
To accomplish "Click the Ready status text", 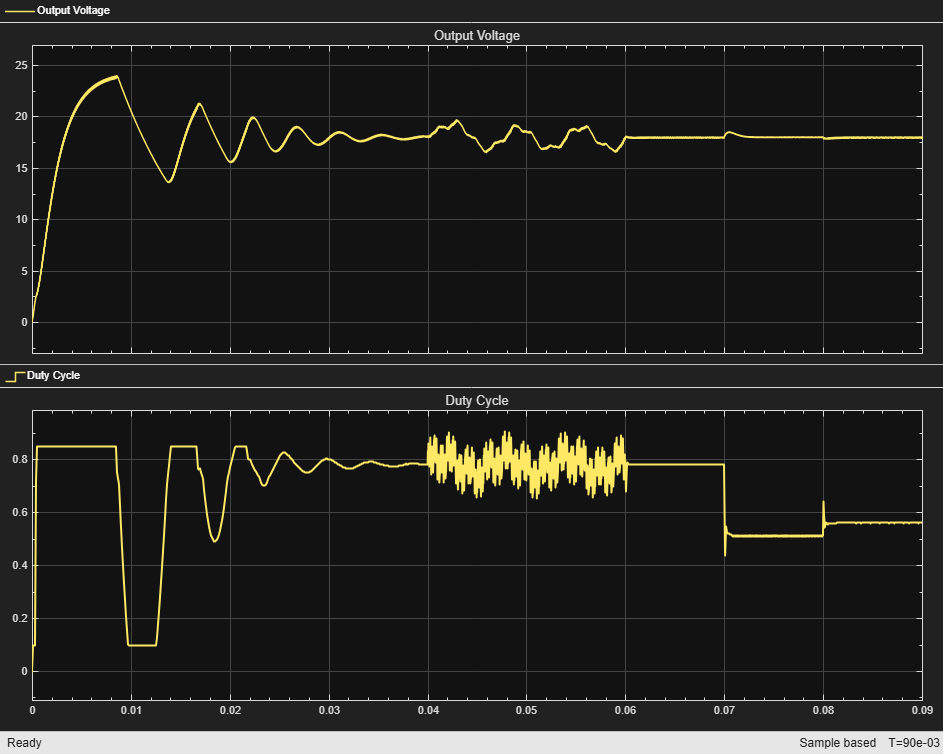I will coord(25,743).
